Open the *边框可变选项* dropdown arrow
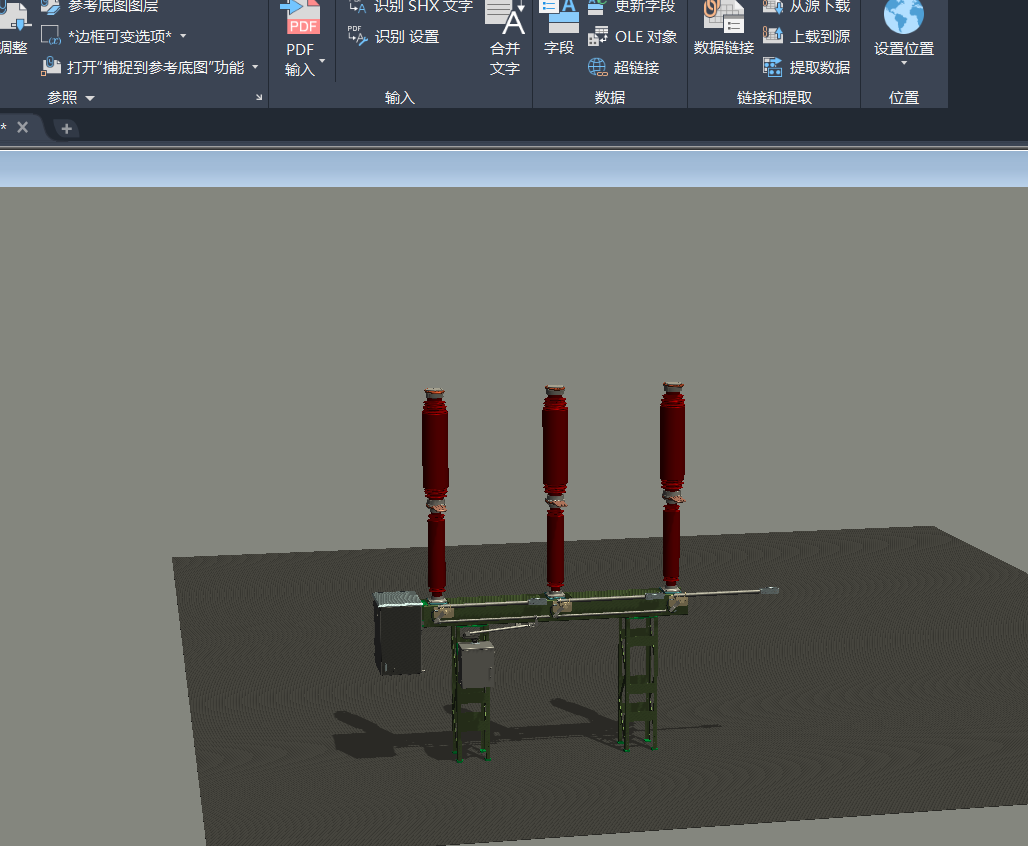Screen dimensions: 1028x846 pyautogui.click(x=183, y=36)
